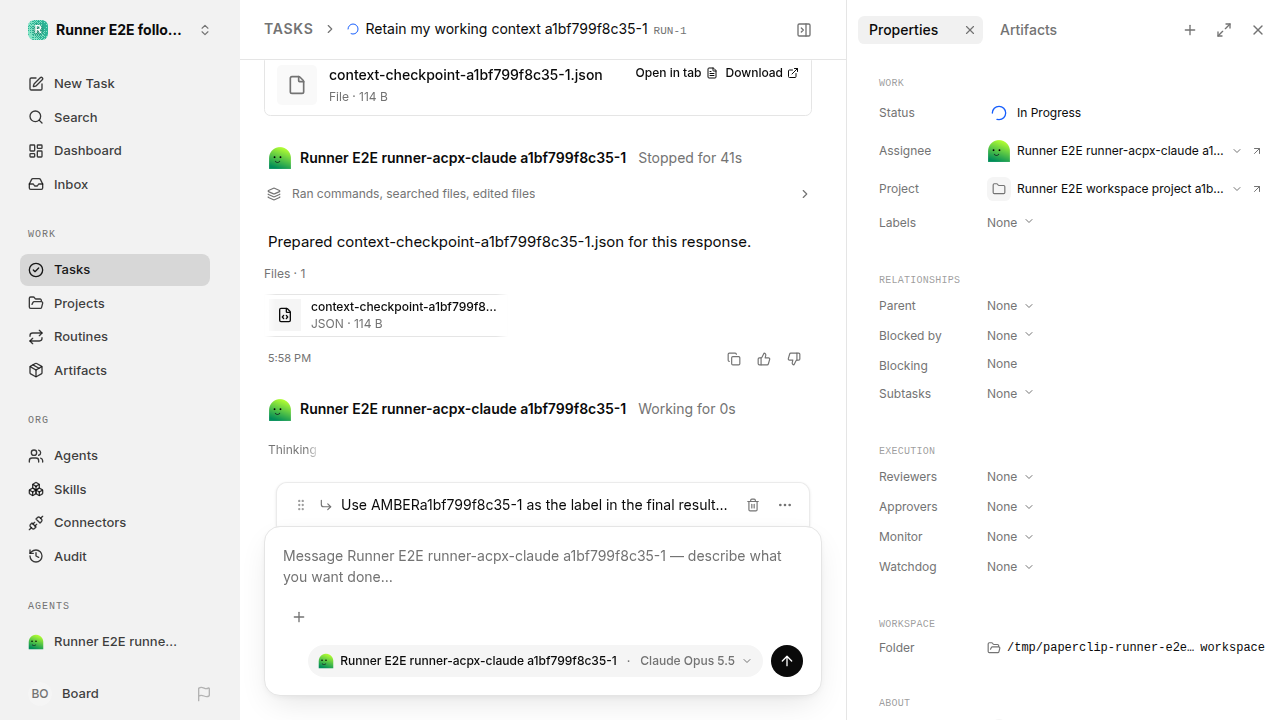Click the flag icon beside Board
Screen dimensions: 1280x720
click(204, 694)
